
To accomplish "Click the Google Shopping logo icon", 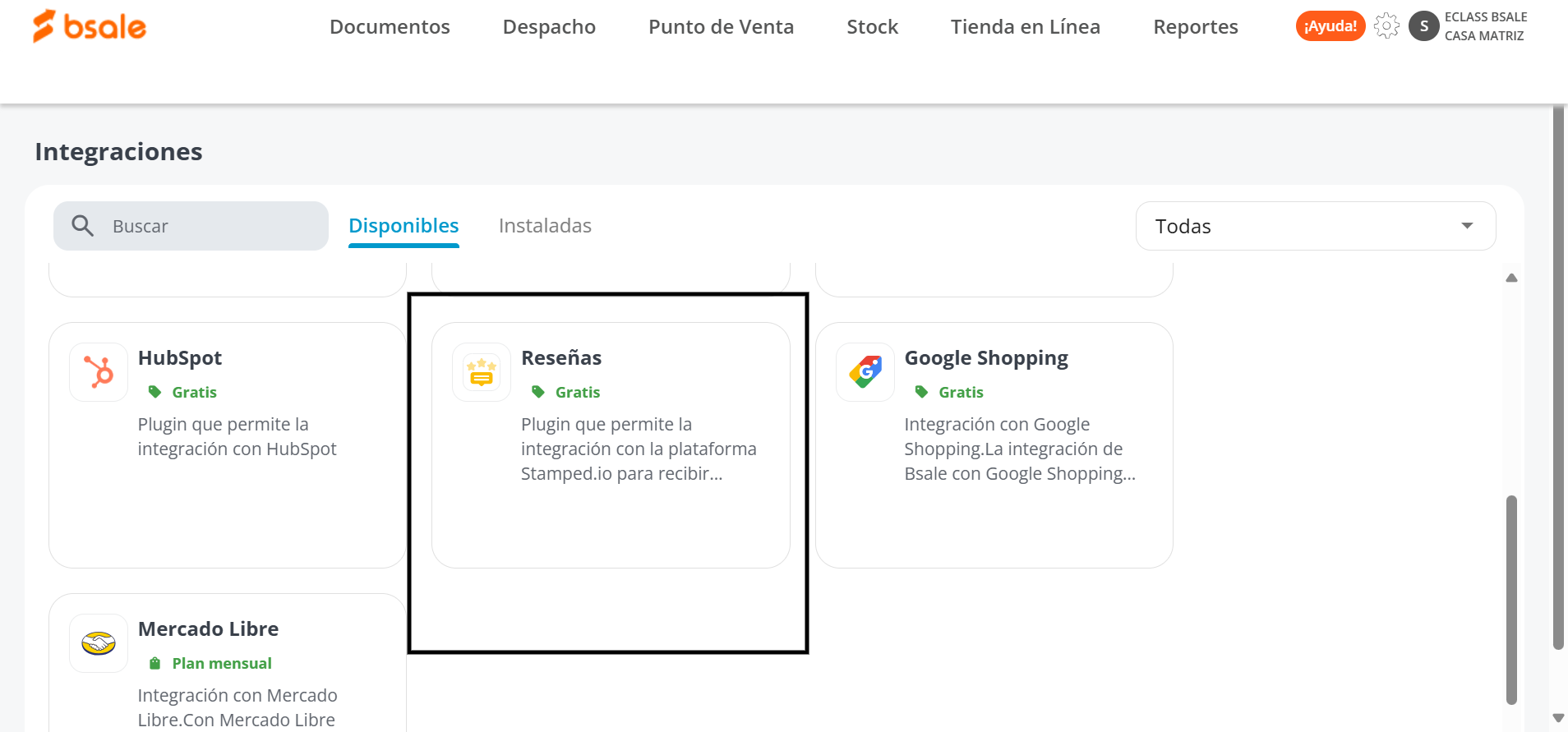I will (x=865, y=372).
